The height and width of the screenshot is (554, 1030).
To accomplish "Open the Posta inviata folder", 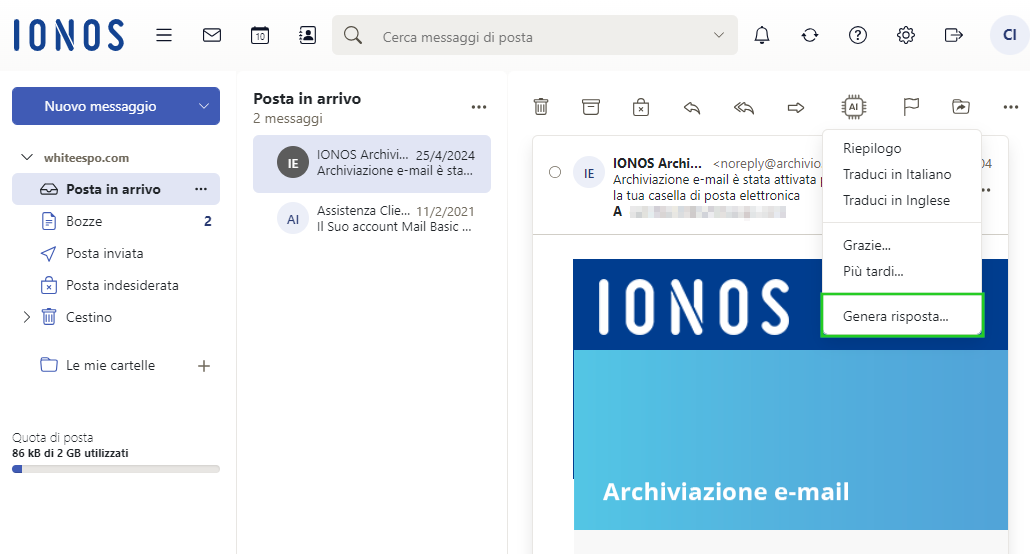I will (116, 254).
